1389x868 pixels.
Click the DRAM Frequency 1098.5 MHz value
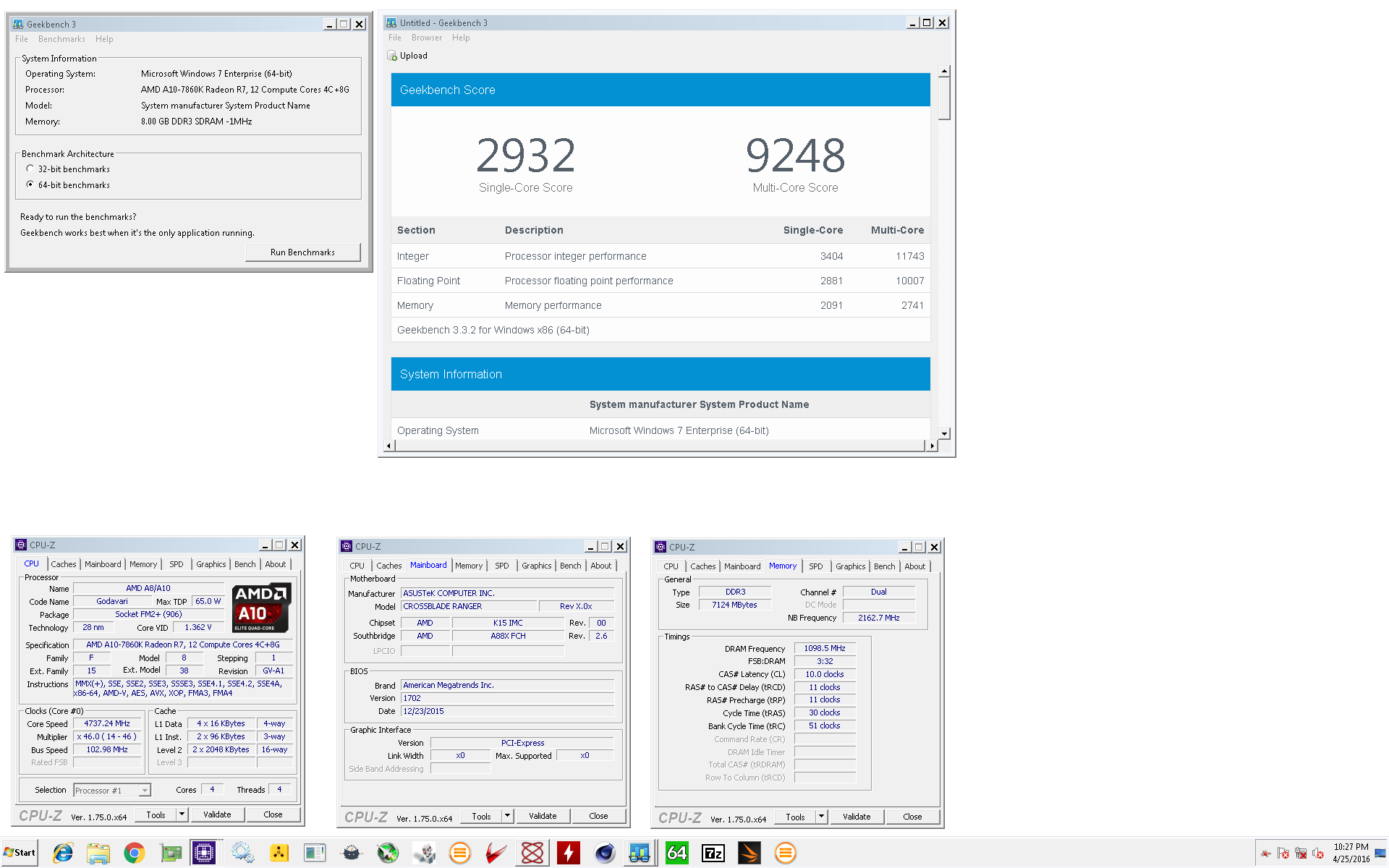(825, 648)
